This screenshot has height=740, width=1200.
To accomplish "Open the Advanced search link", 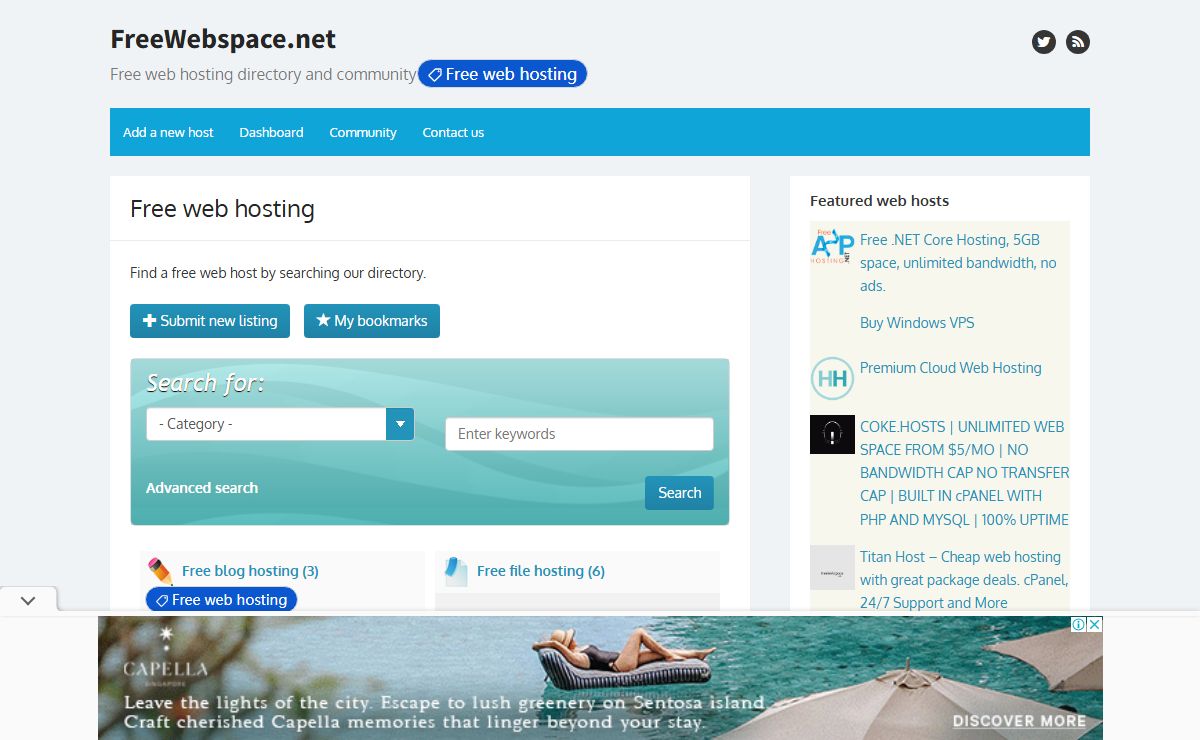I will (x=202, y=488).
